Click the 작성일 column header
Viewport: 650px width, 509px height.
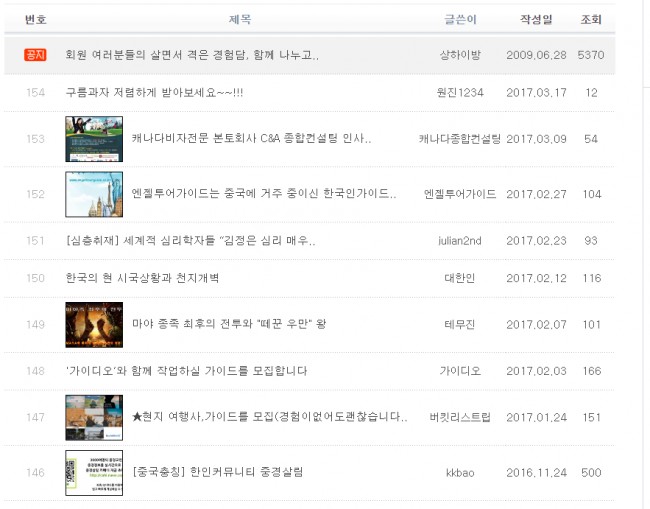click(x=536, y=19)
